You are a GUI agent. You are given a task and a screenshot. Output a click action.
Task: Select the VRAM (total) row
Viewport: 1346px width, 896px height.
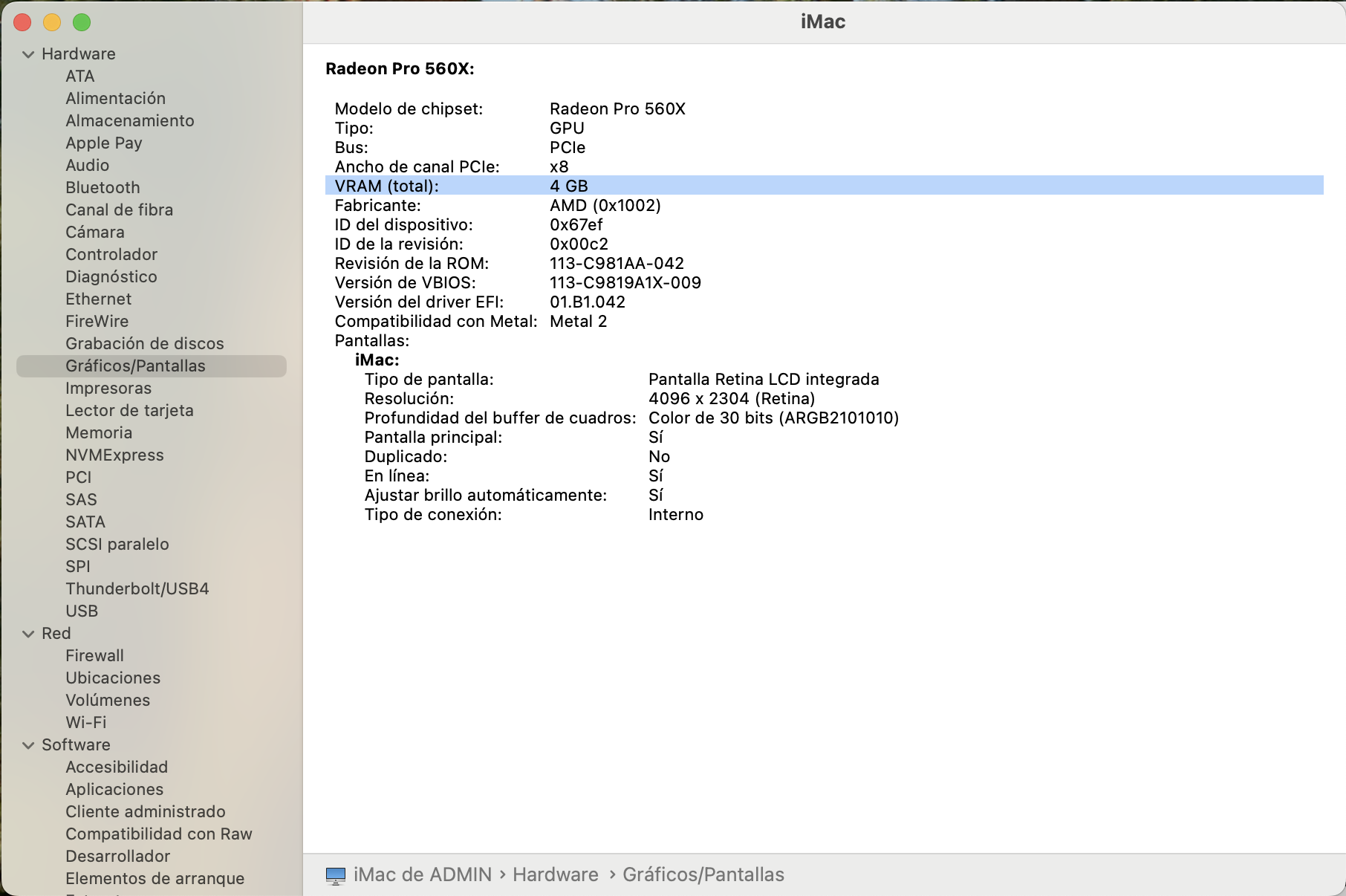click(x=386, y=186)
